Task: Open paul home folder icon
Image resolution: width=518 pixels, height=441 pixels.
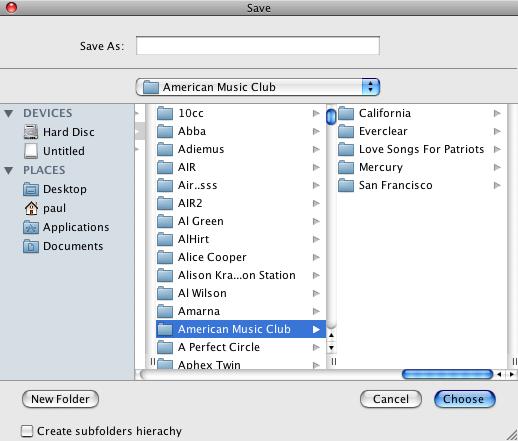Action: pyautogui.click(x=31, y=208)
